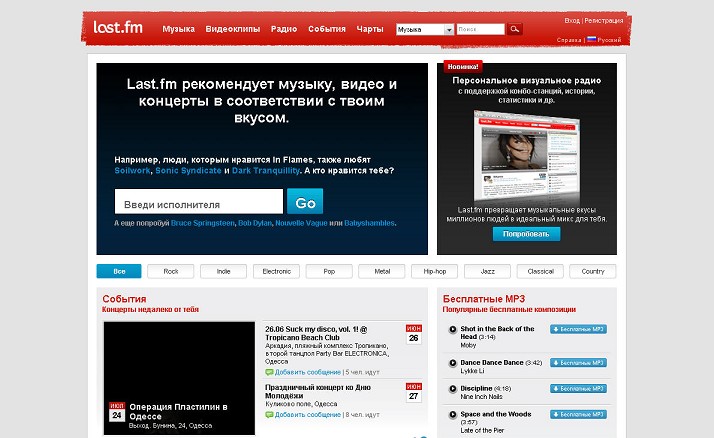Open the 26.06 Suck my disco event title

tap(316, 333)
